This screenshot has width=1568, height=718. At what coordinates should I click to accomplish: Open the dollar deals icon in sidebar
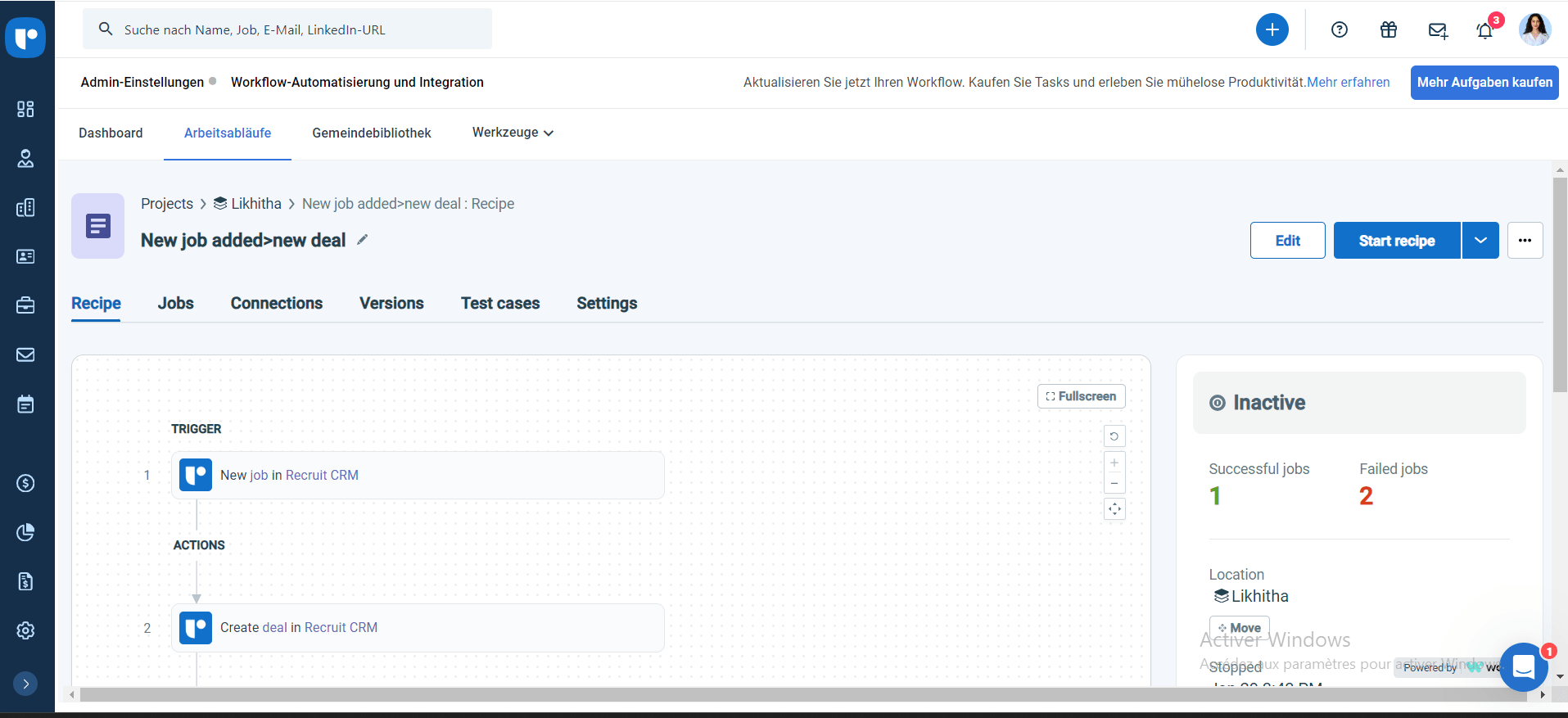pos(25,483)
